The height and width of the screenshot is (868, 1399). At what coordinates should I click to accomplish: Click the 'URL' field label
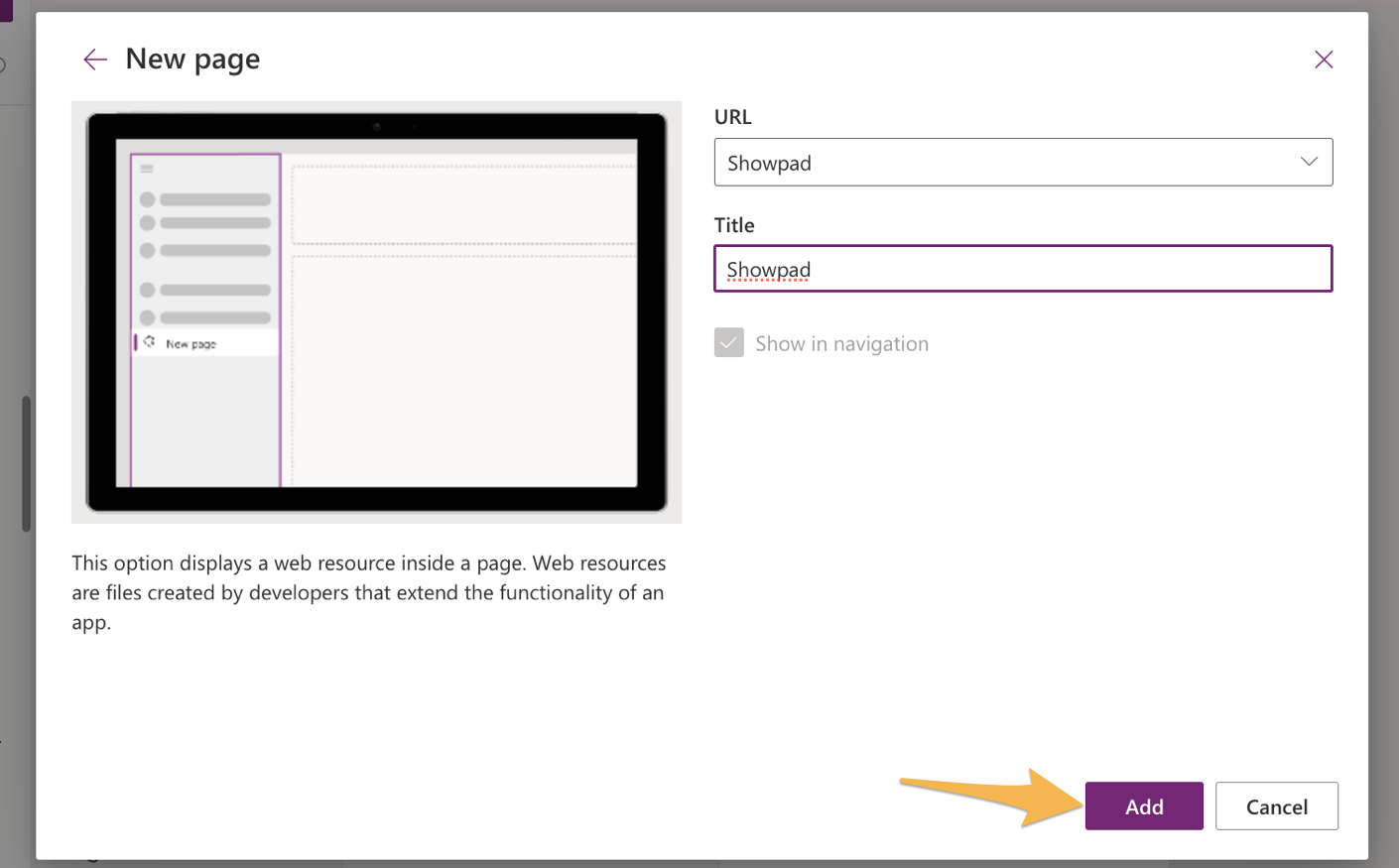[733, 117]
